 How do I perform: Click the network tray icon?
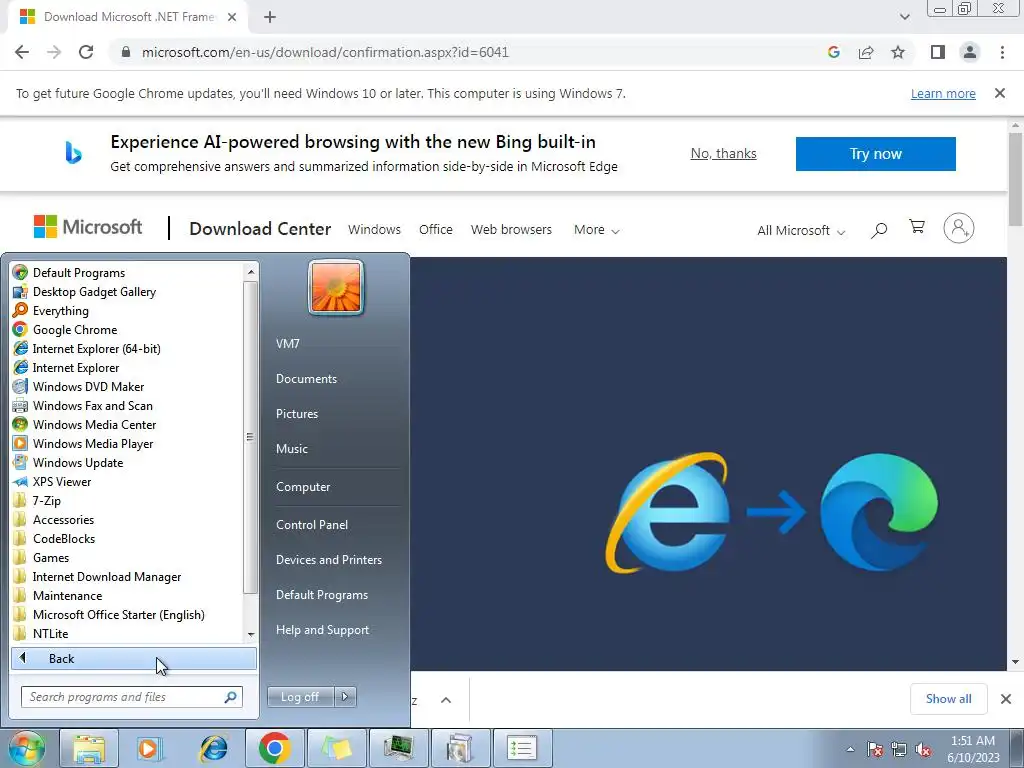pyautogui.click(x=899, y=750)
